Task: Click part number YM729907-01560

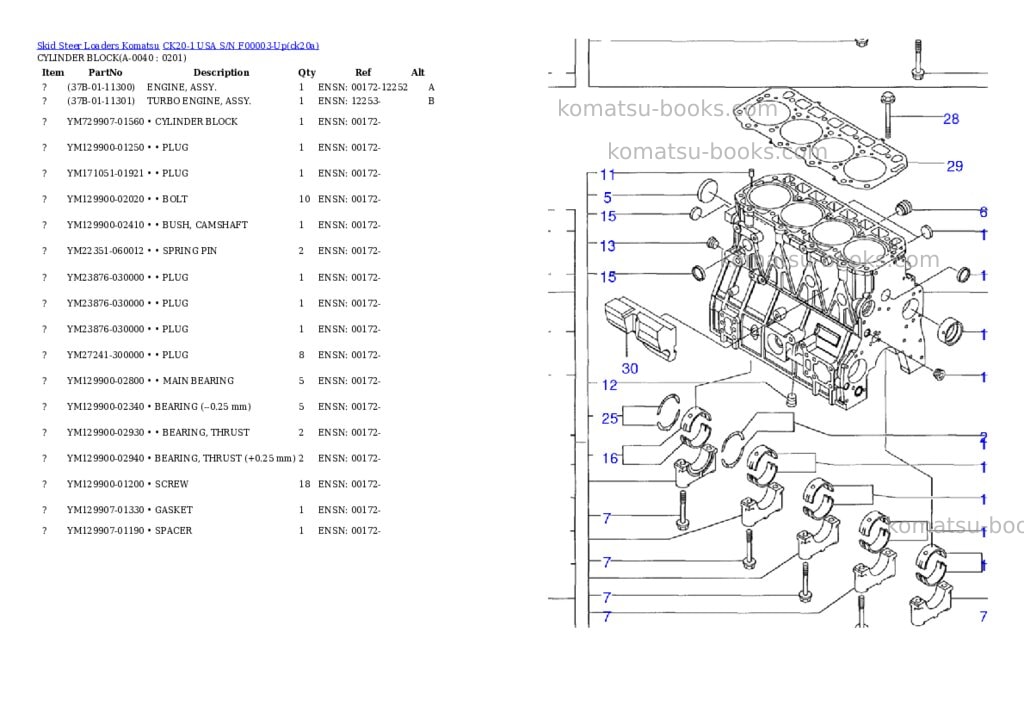Action: click(105, 121)
